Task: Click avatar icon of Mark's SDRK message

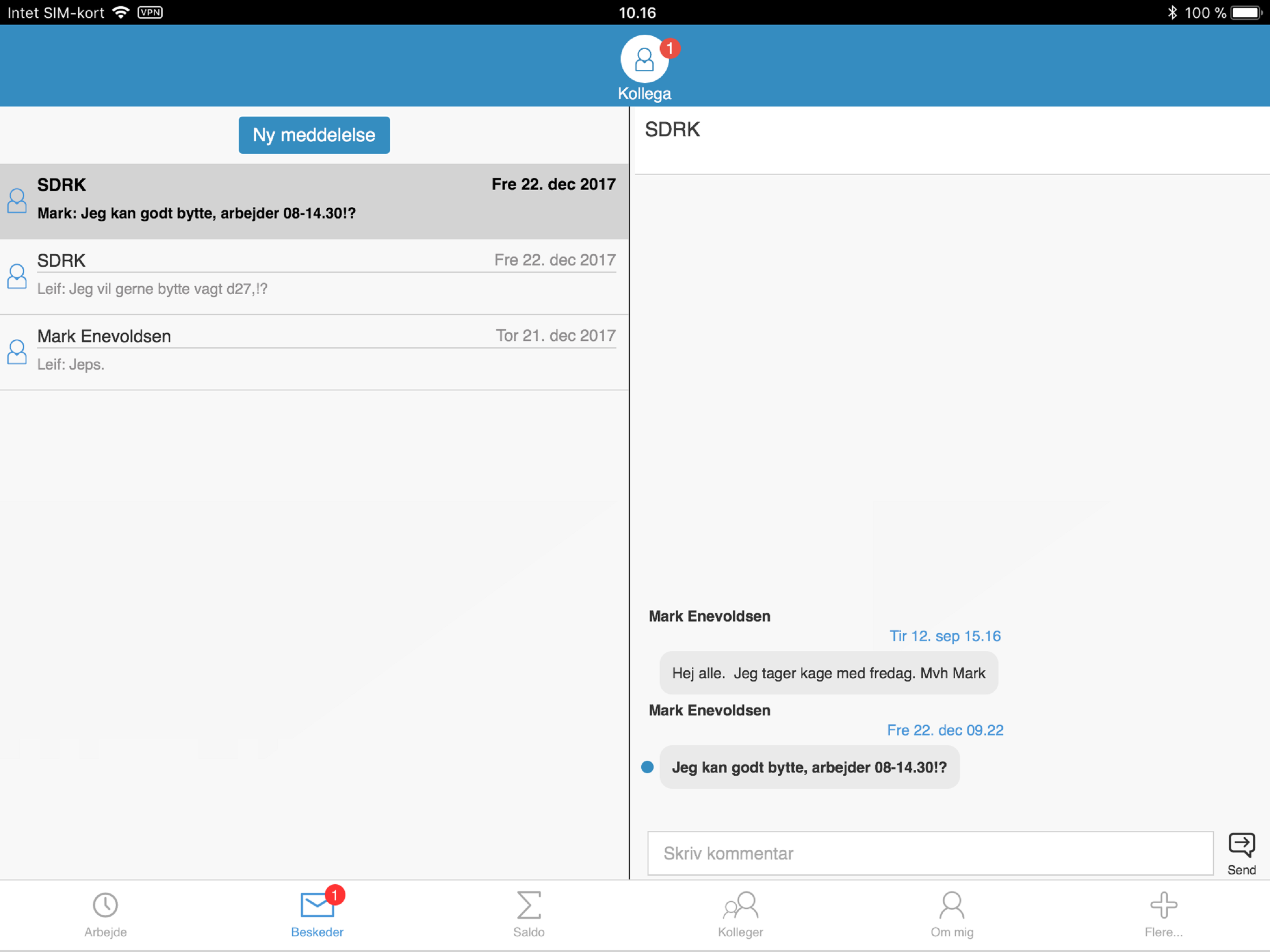Action: tap(17, 200)
